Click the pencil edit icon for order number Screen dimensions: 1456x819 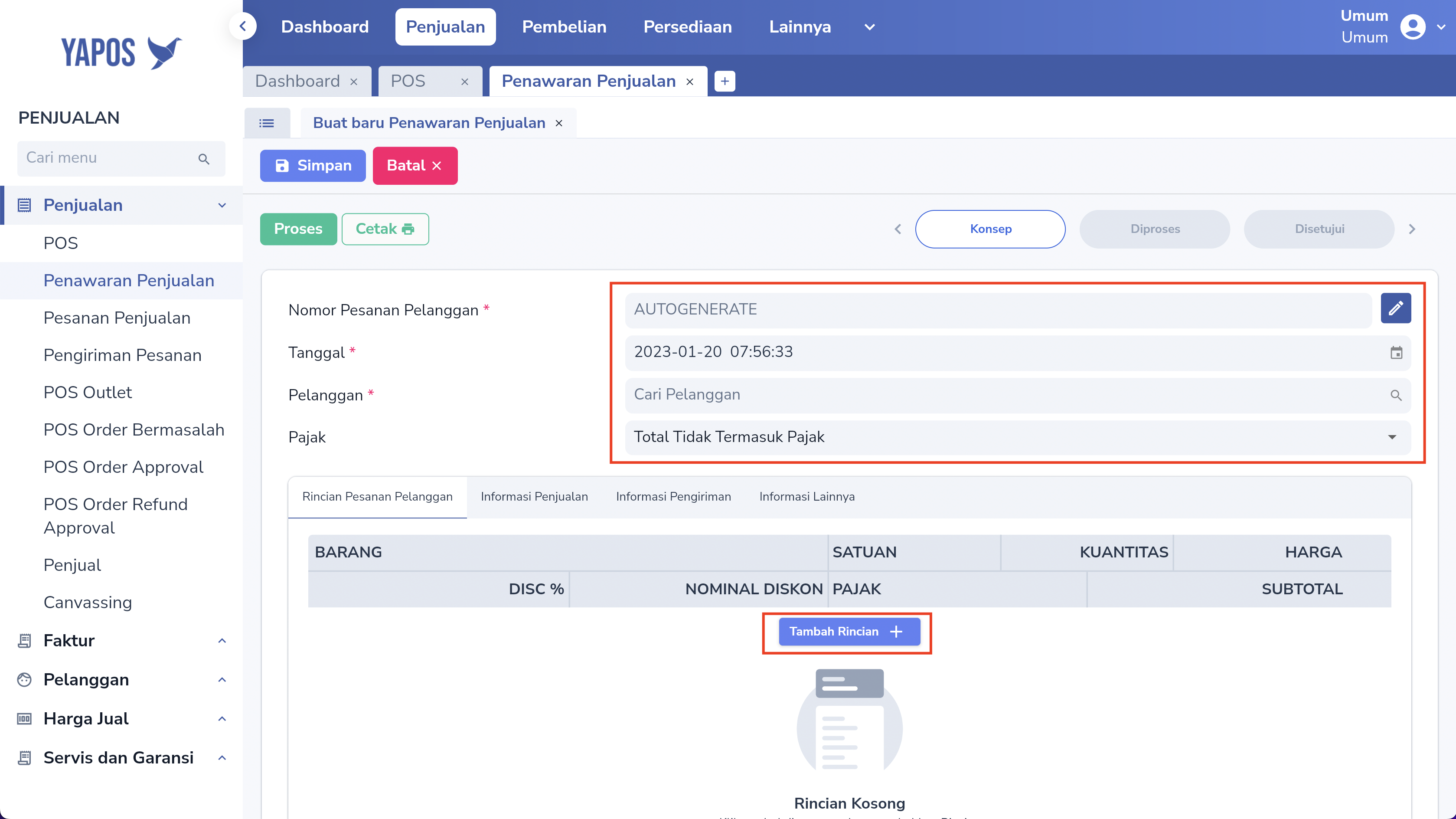(x=1396, y=308)
